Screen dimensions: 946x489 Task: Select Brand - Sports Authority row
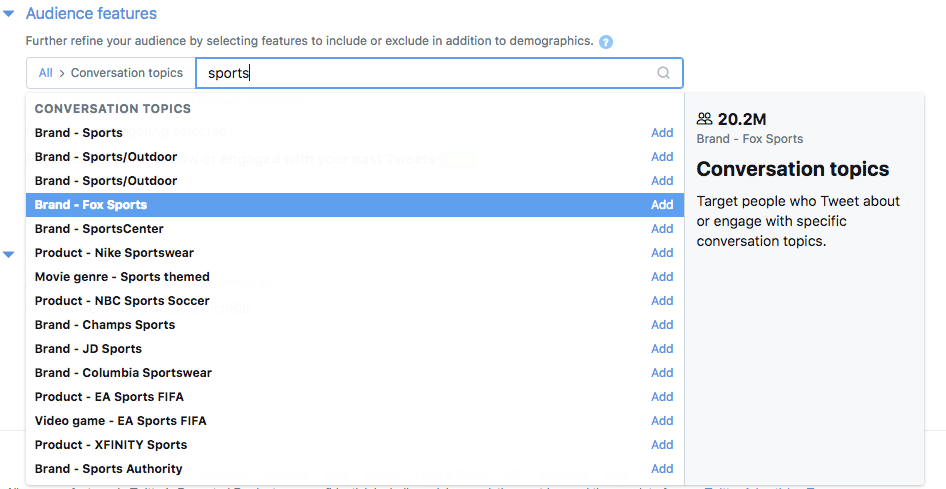pos(355,468)
